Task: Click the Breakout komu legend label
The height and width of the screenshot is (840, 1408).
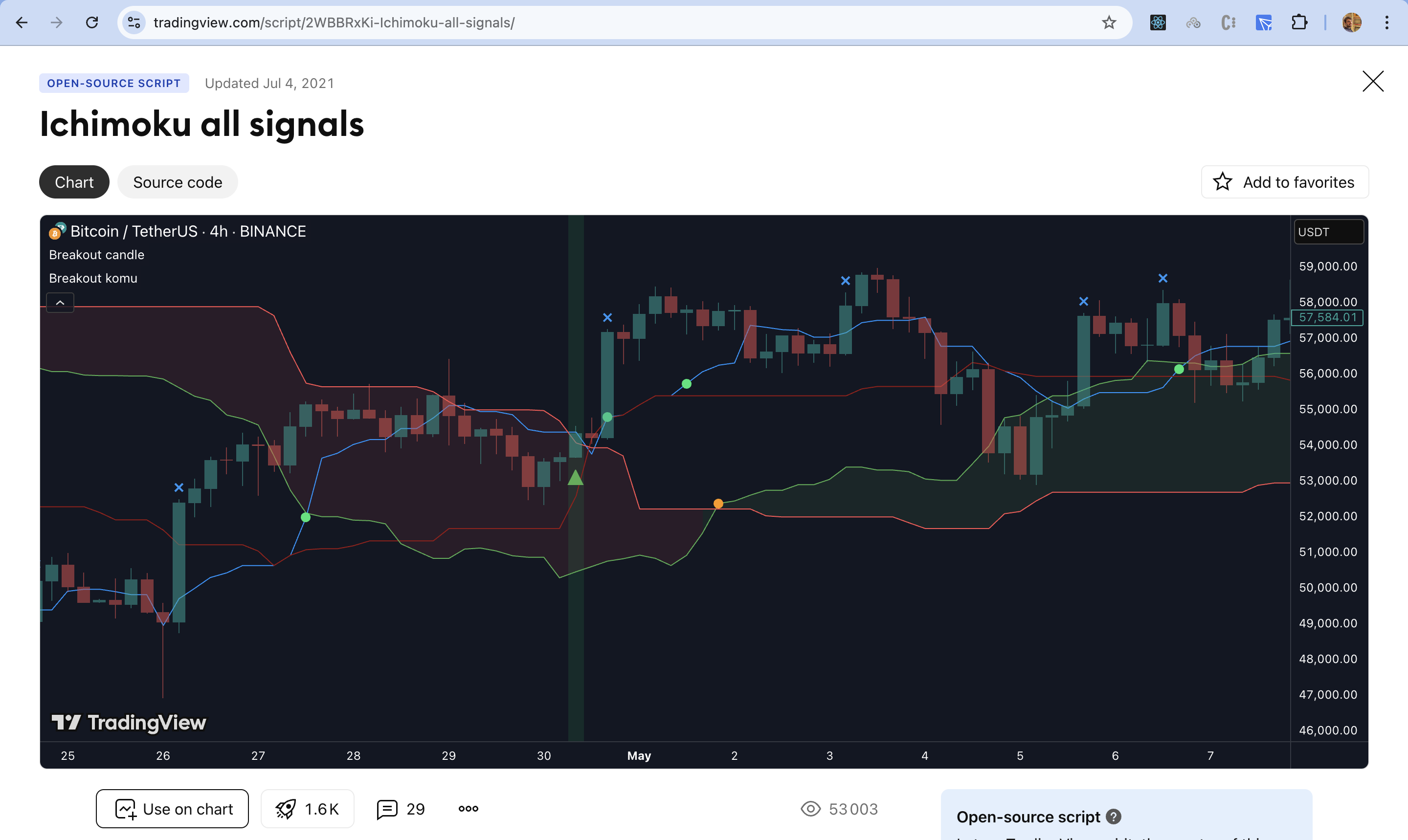Action: tap(93, 279)
